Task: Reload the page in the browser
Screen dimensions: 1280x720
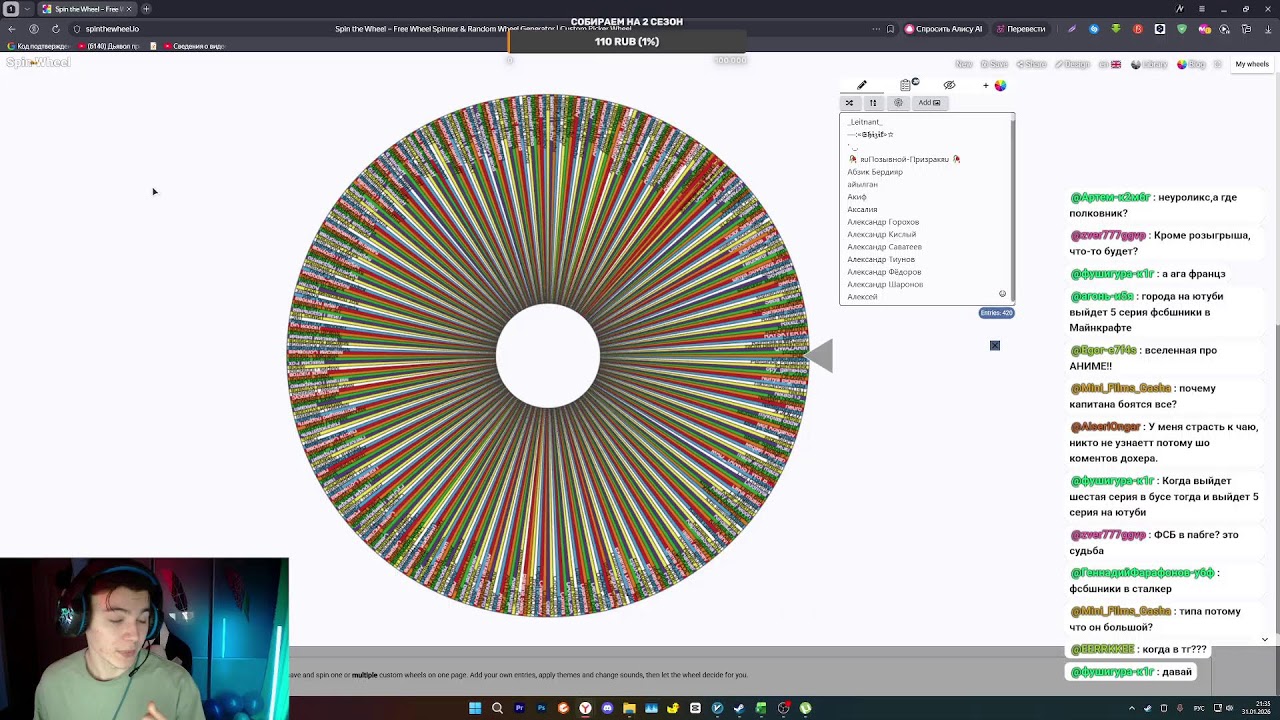Action: click(55, 29)
